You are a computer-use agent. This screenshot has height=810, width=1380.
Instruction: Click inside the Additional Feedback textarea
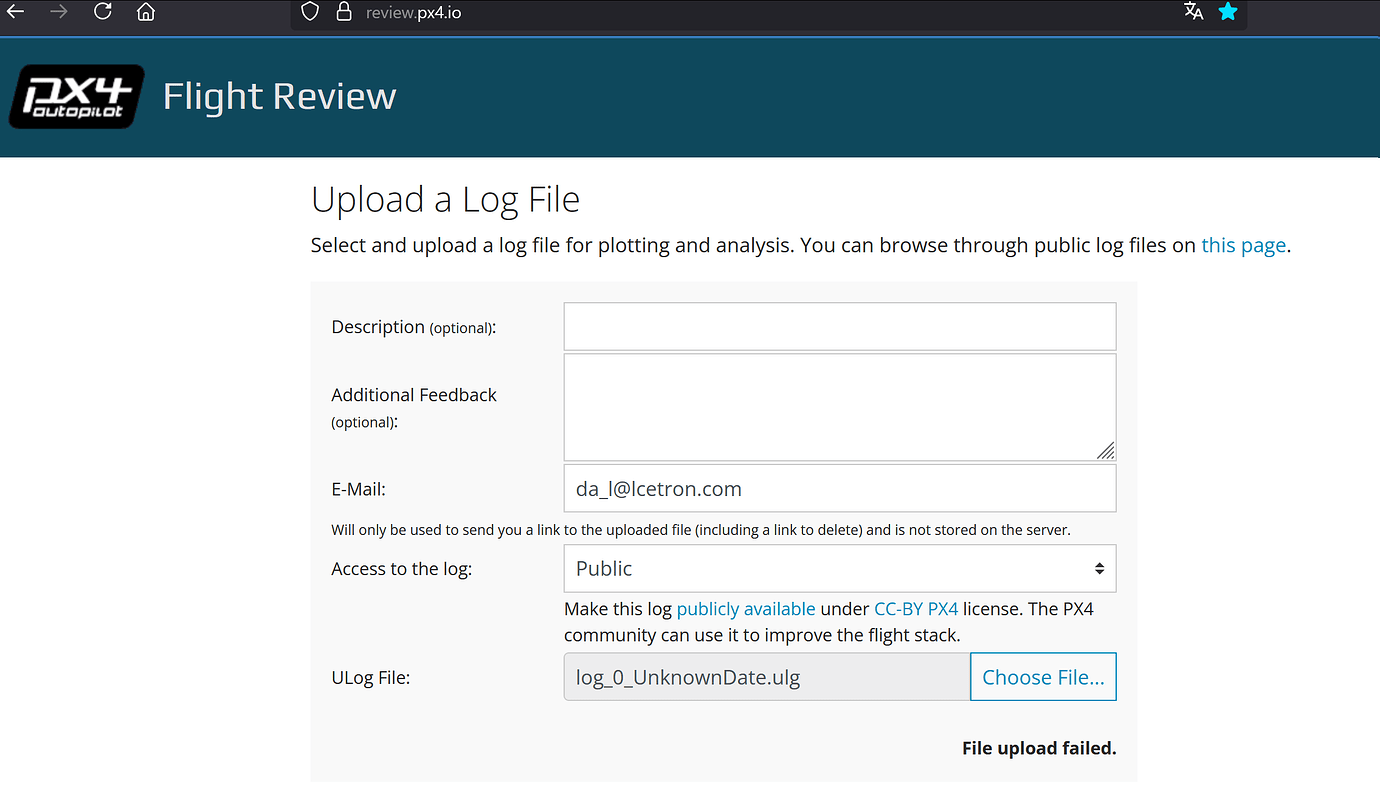pyautogui.click(x=839, y=405)
